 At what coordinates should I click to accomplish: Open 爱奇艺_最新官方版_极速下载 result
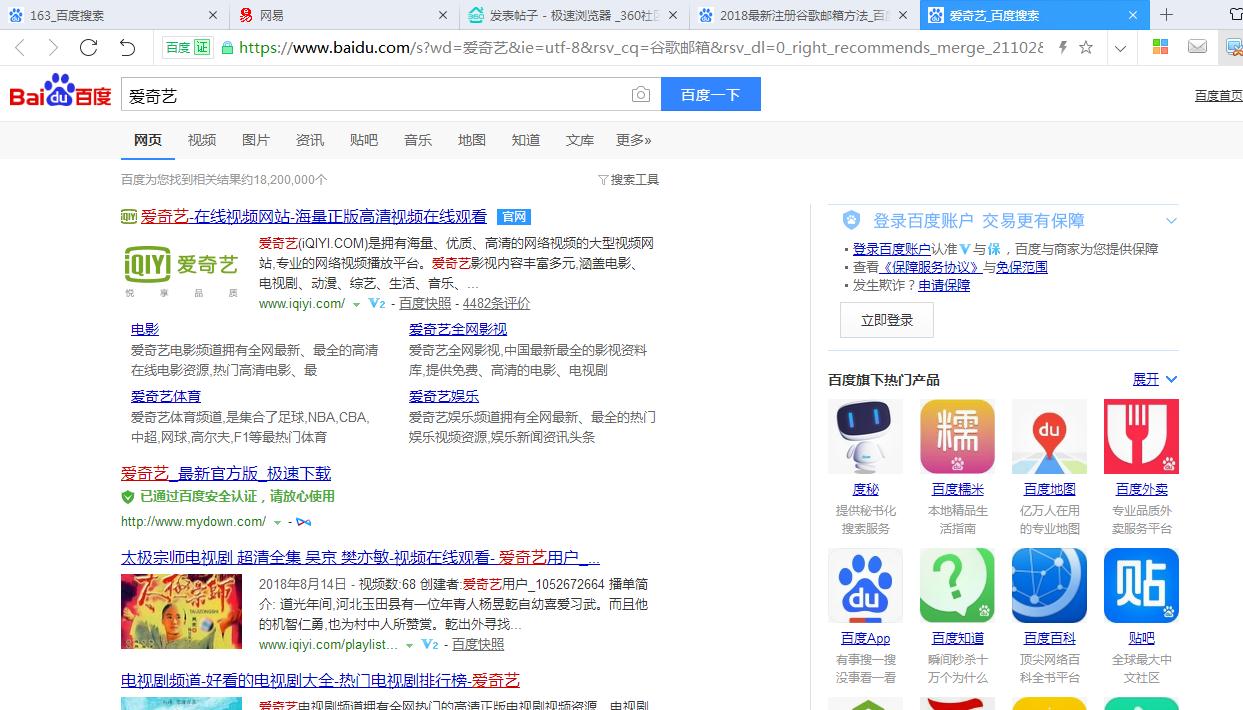coord(226,473)
